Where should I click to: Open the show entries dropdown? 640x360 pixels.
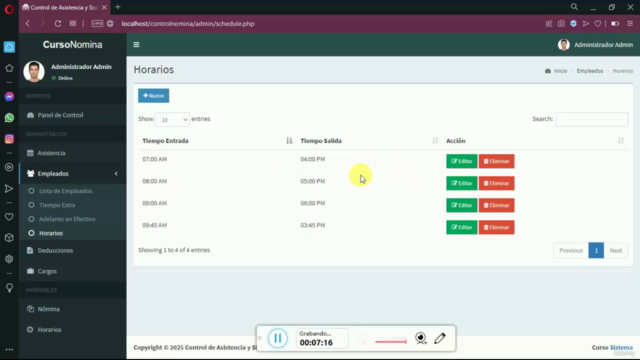[172, 120]
